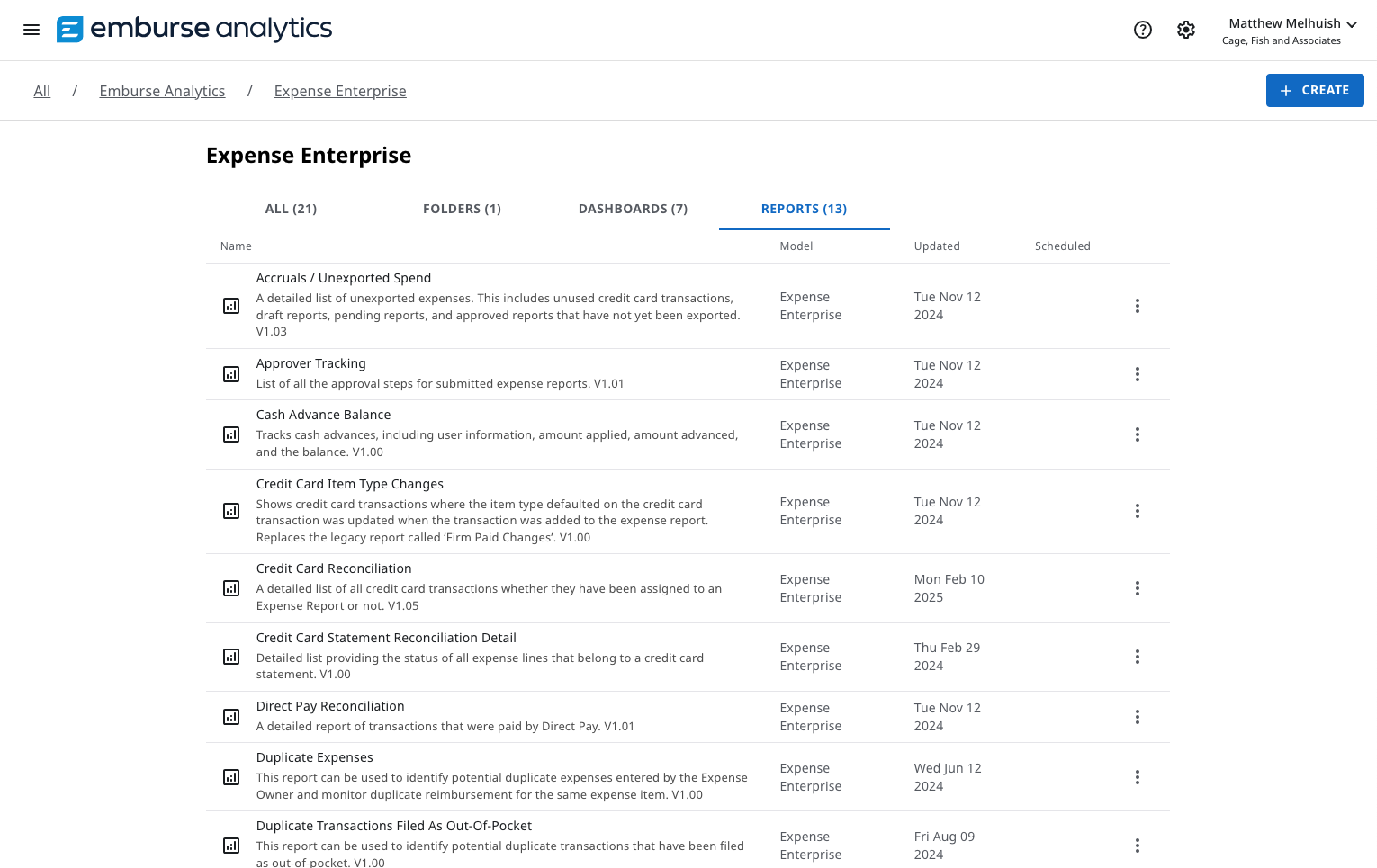Open the settings gear icon
The height and width of the screenshot is (868, 1377).
[1186, 30]
